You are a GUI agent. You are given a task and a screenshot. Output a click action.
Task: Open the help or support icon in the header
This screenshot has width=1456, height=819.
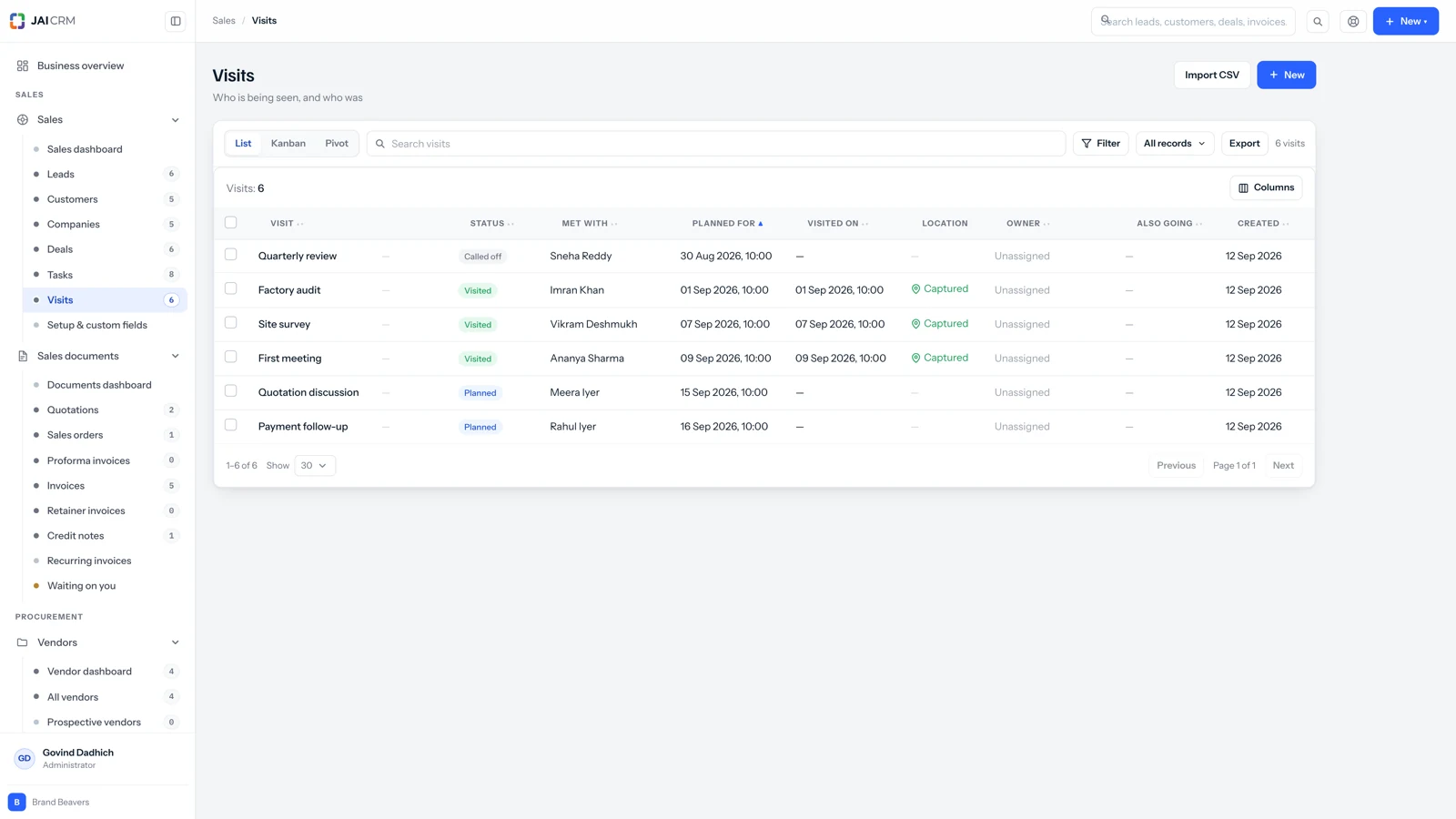(x=1353, y=21)
